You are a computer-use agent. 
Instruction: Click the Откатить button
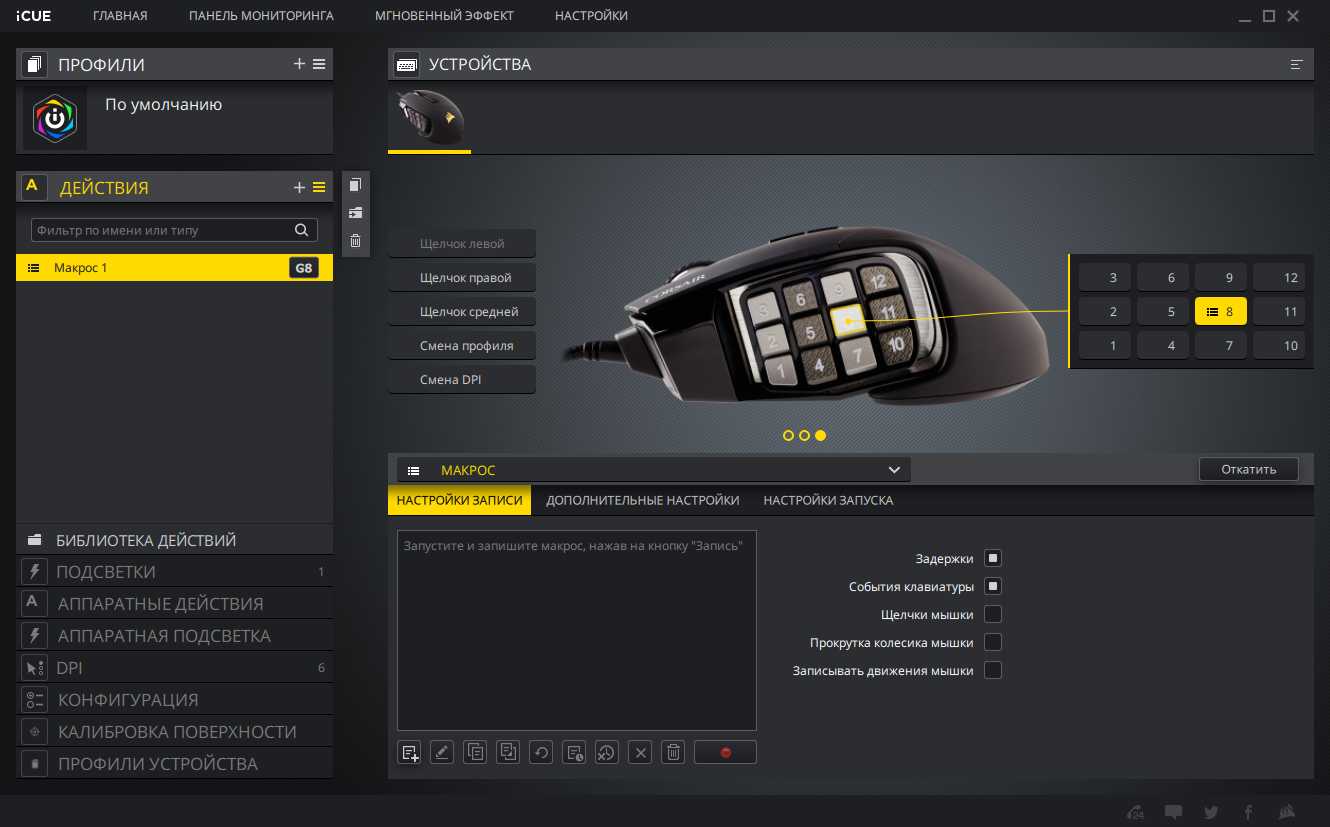click(x=1248, y=469)
